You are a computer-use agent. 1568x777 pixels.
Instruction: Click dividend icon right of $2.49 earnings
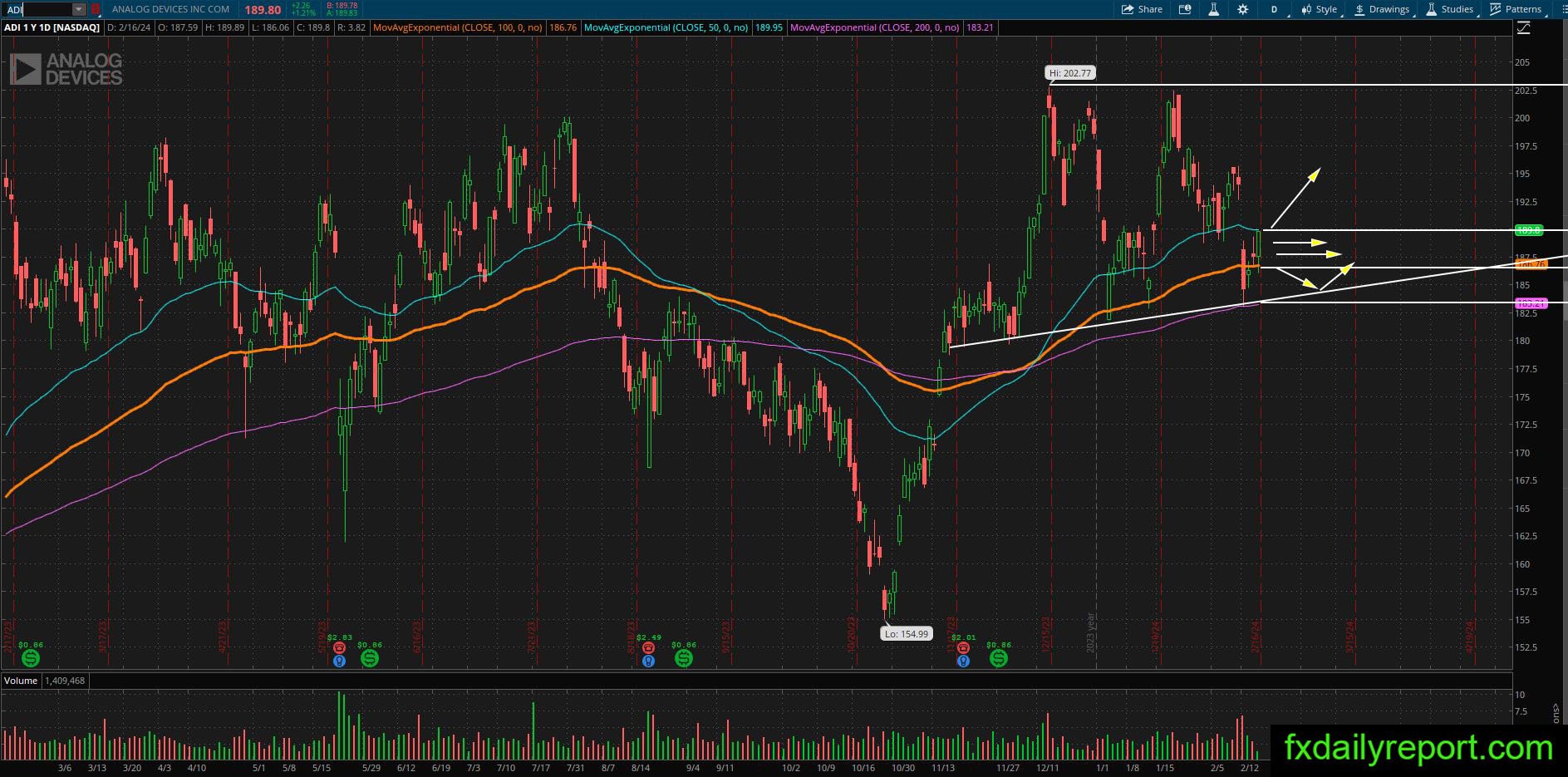coord(684,658)
